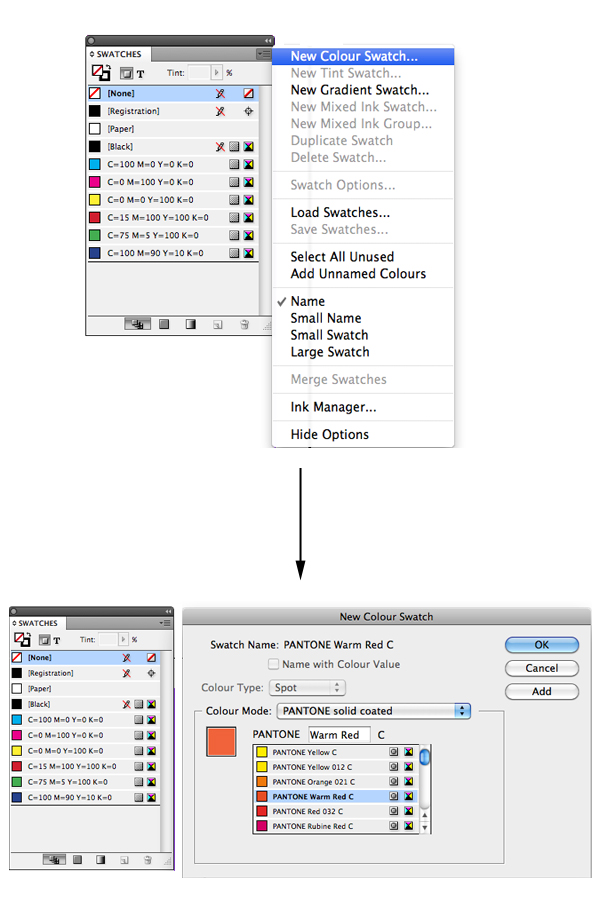The height and width of the screenshot is (917, 600).
Task: Choose Ink Manager menu item
Action: tap(333, 407)
